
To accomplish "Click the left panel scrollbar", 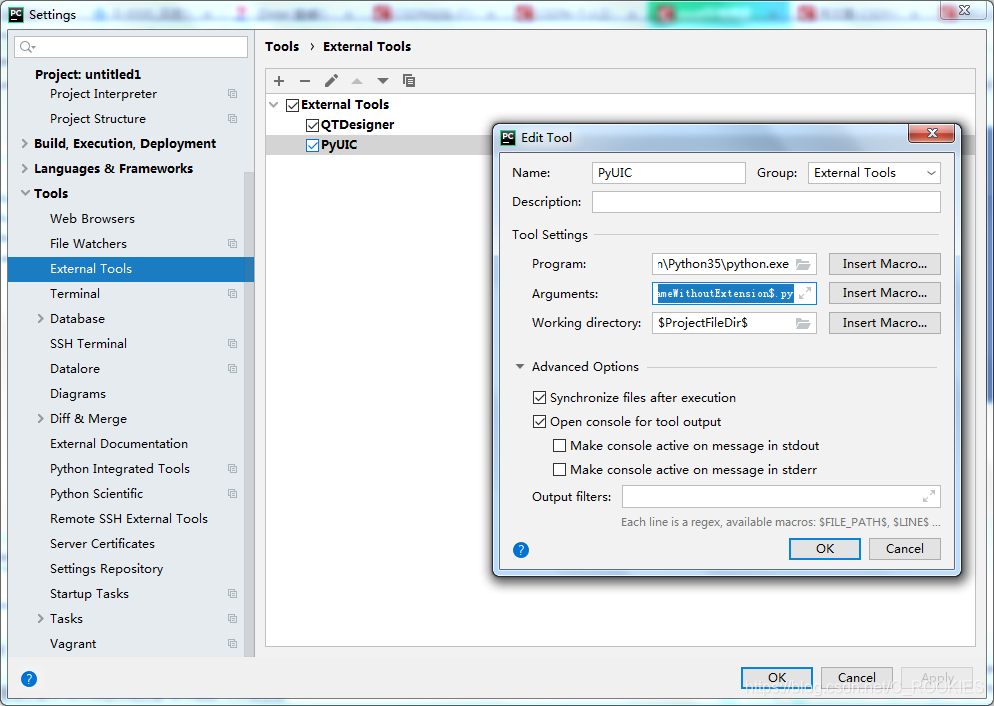I will click(x=249, y=412).
